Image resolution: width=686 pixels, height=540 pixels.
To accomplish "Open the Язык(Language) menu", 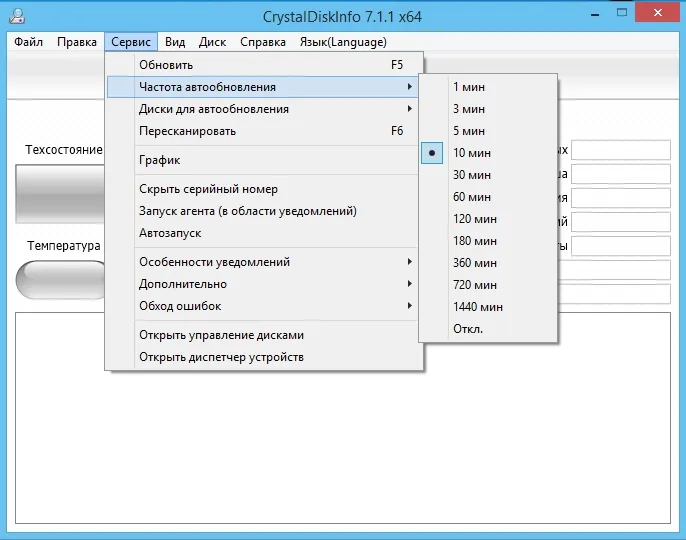I will [x=343, y=42].
